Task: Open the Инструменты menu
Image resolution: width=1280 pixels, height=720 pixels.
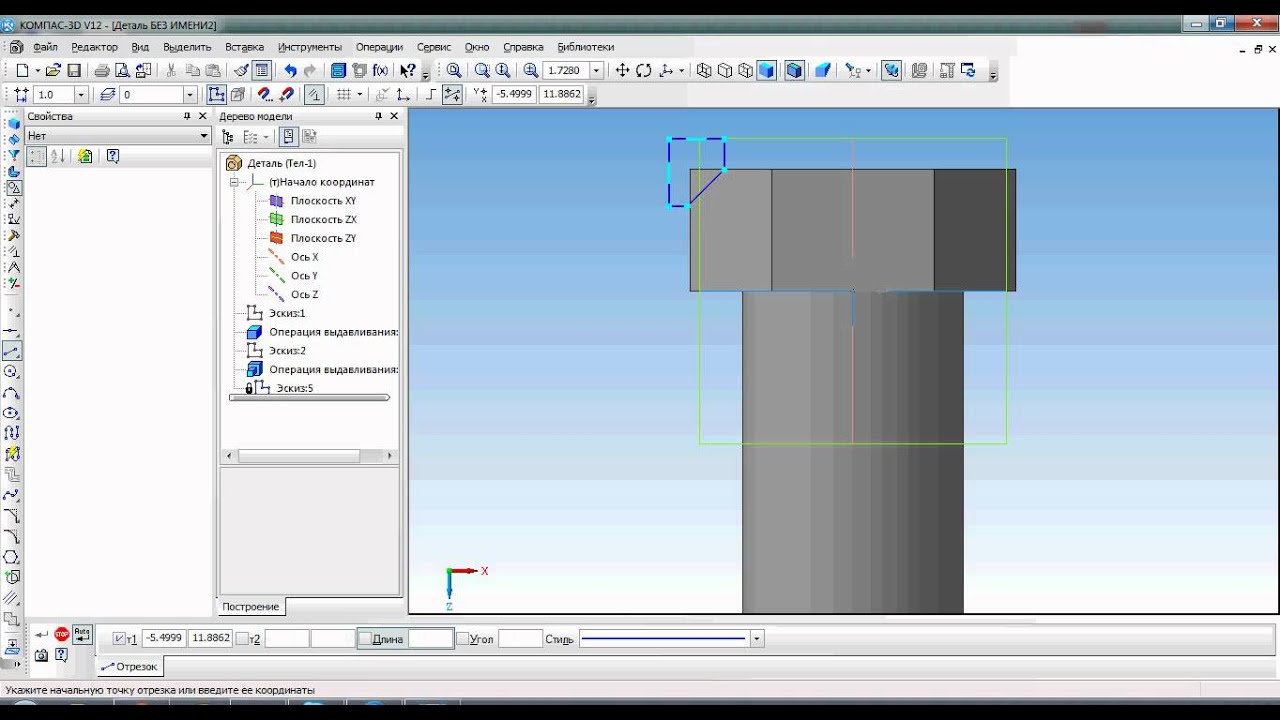Action: click(310, 47)
